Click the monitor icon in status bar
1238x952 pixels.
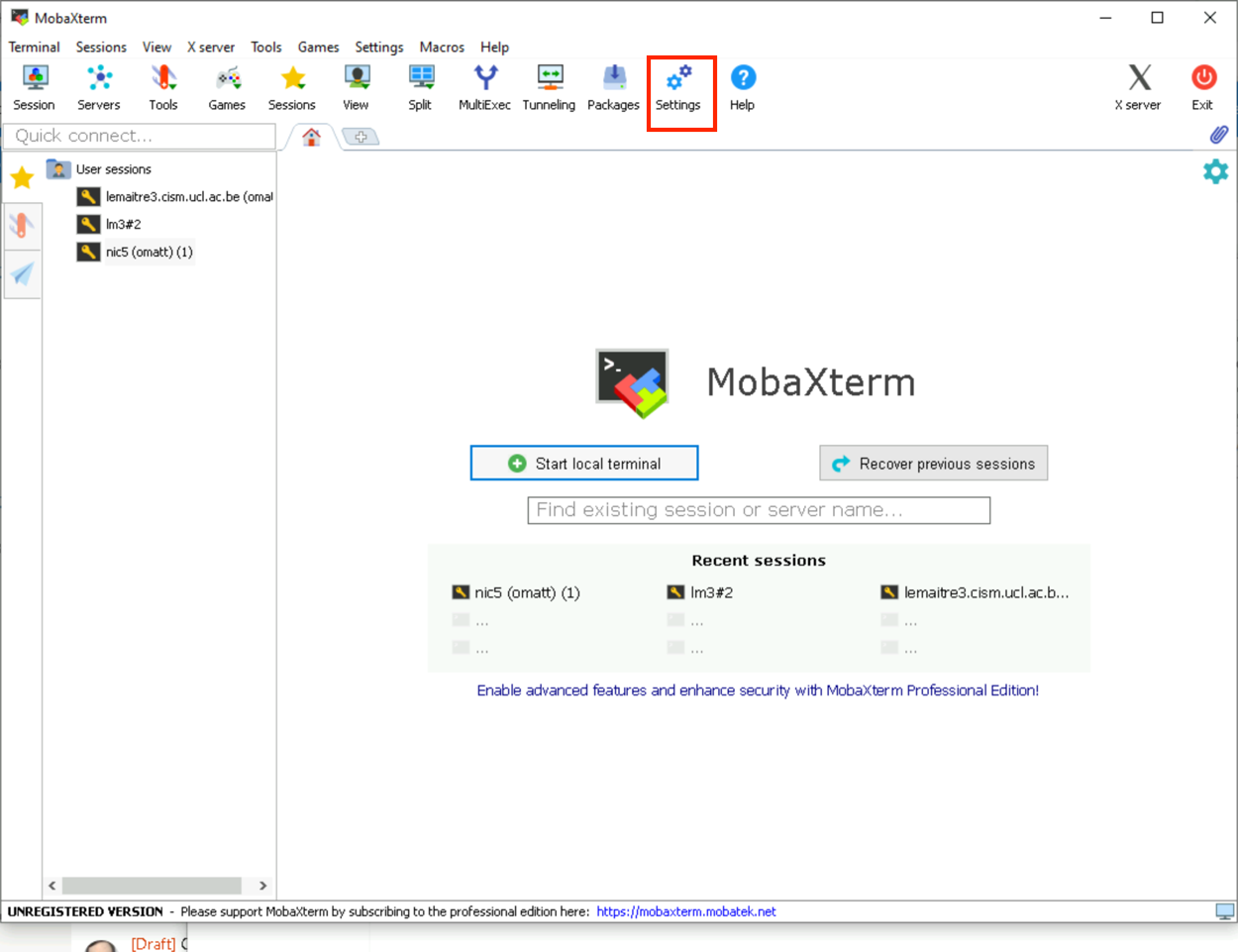[1225, 911]
